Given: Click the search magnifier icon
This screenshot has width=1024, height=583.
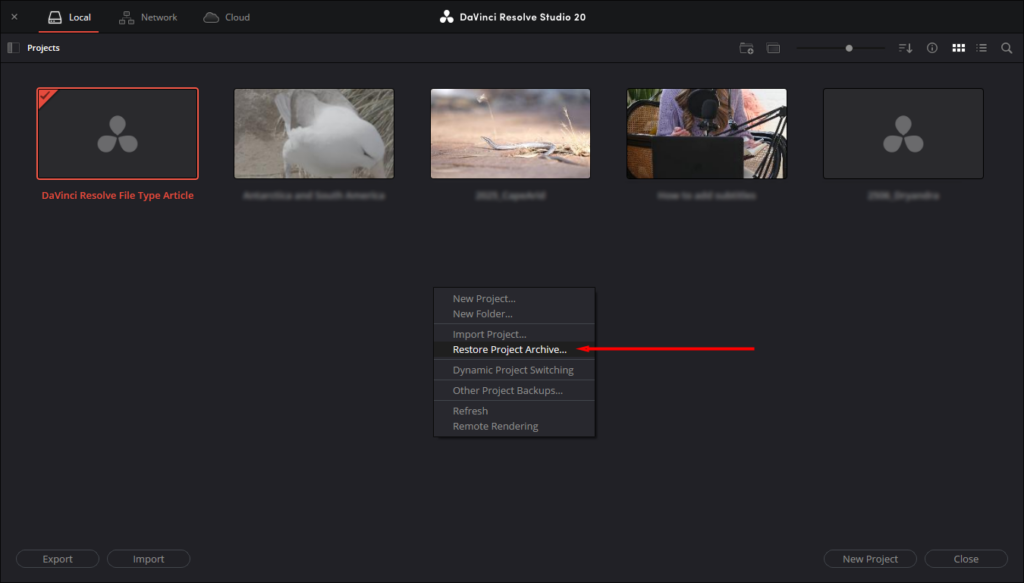Looking at the screenshot, I should point(1006,48).
